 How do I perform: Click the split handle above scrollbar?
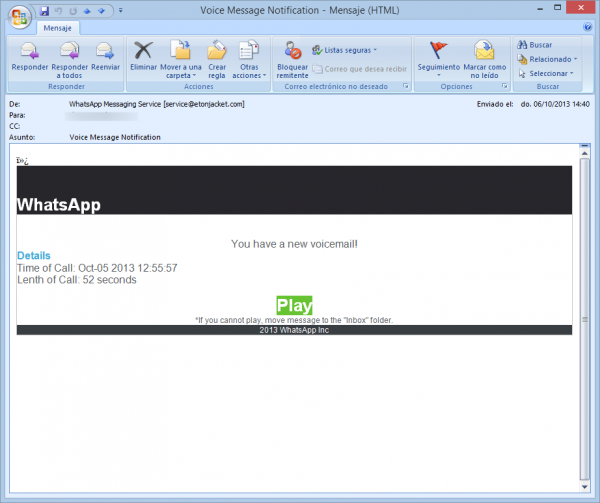[x=584, y=146]
